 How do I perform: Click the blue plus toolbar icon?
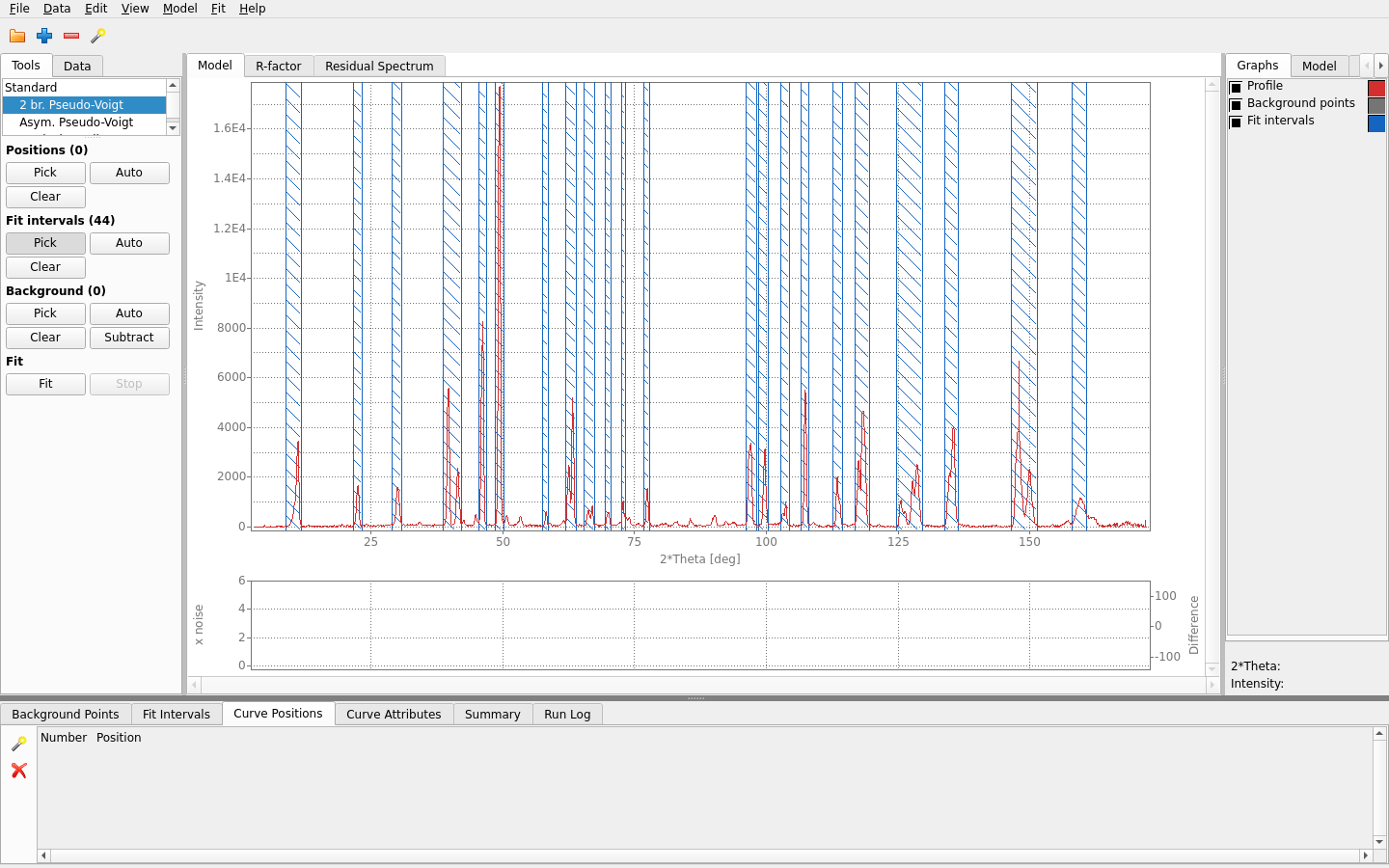pyautogui.click(x=44, y=36)
